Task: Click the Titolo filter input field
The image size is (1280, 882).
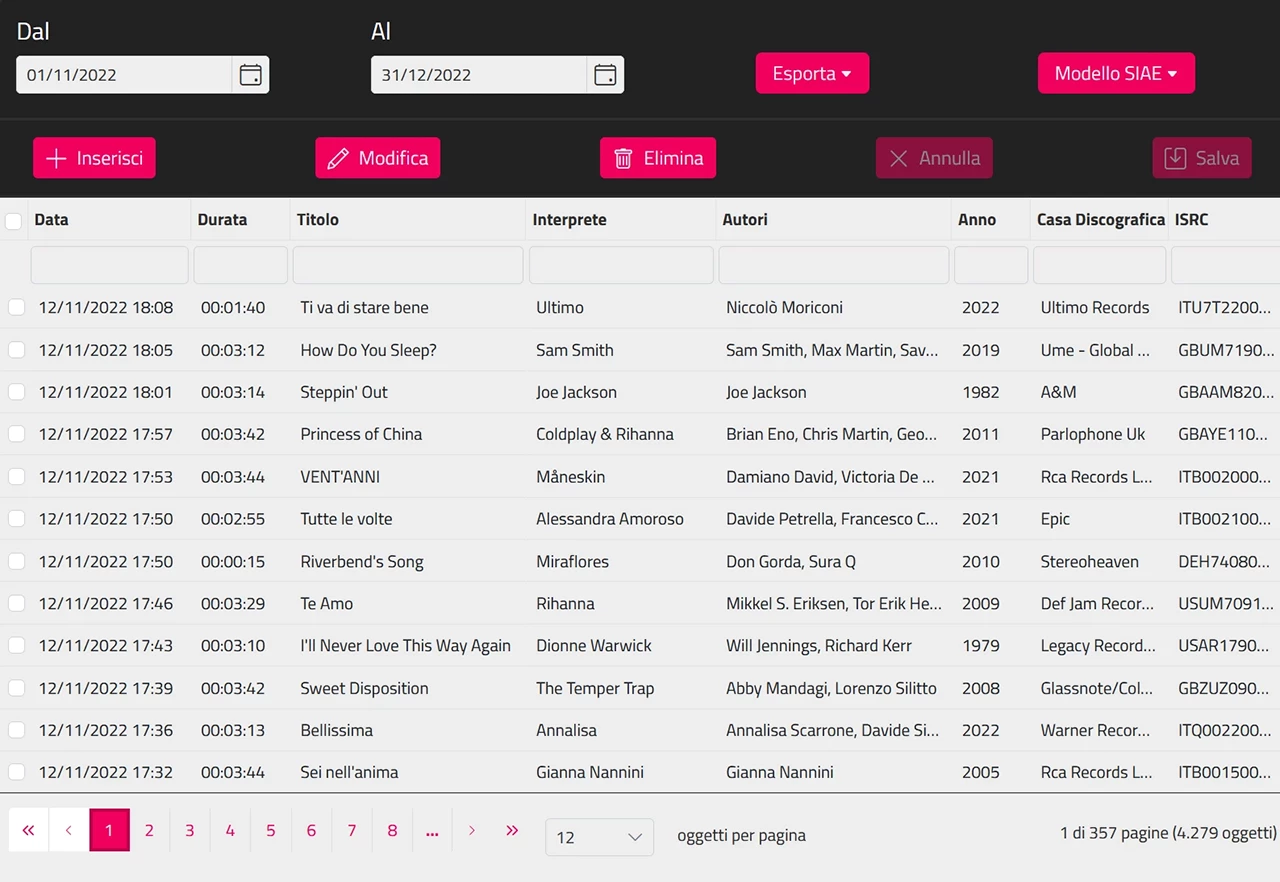Action: tap(408, 265)
